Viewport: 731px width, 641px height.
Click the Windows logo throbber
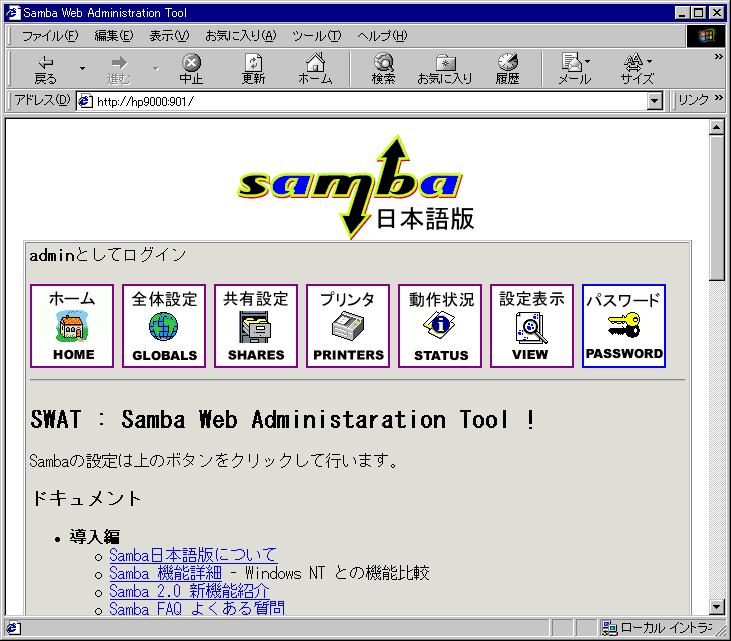click(x=706, y=36)
